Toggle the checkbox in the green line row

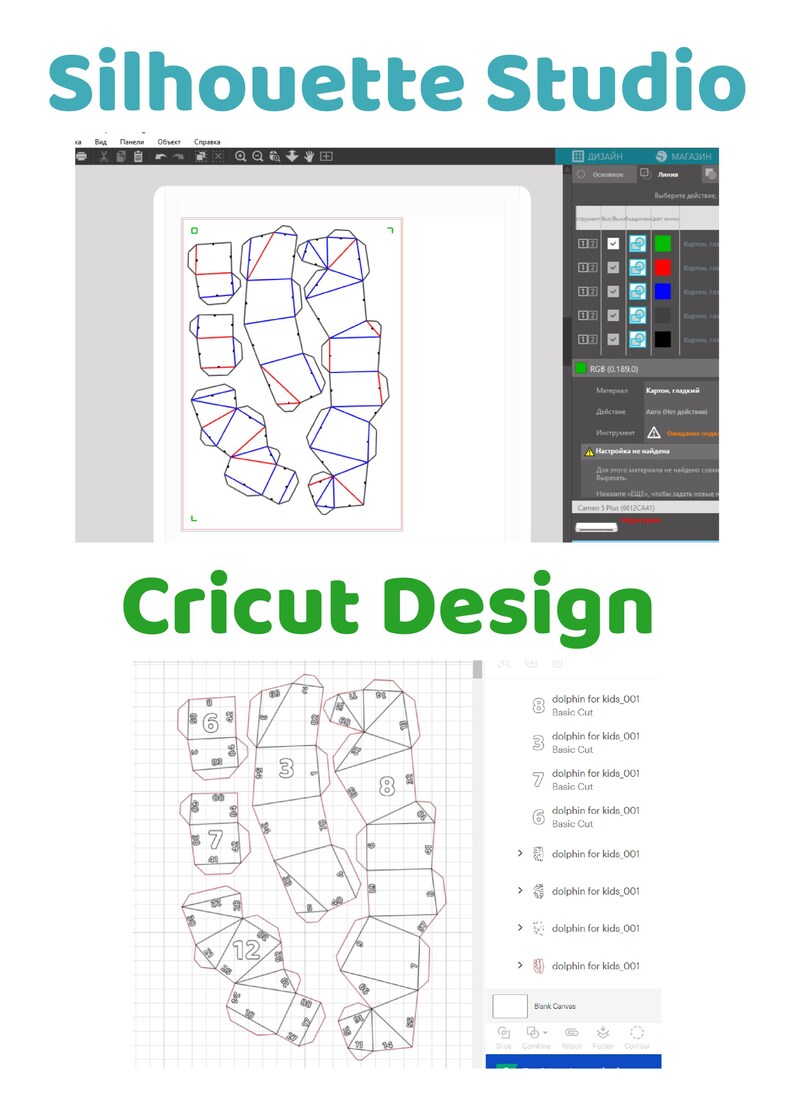click(x=613, y=244)
